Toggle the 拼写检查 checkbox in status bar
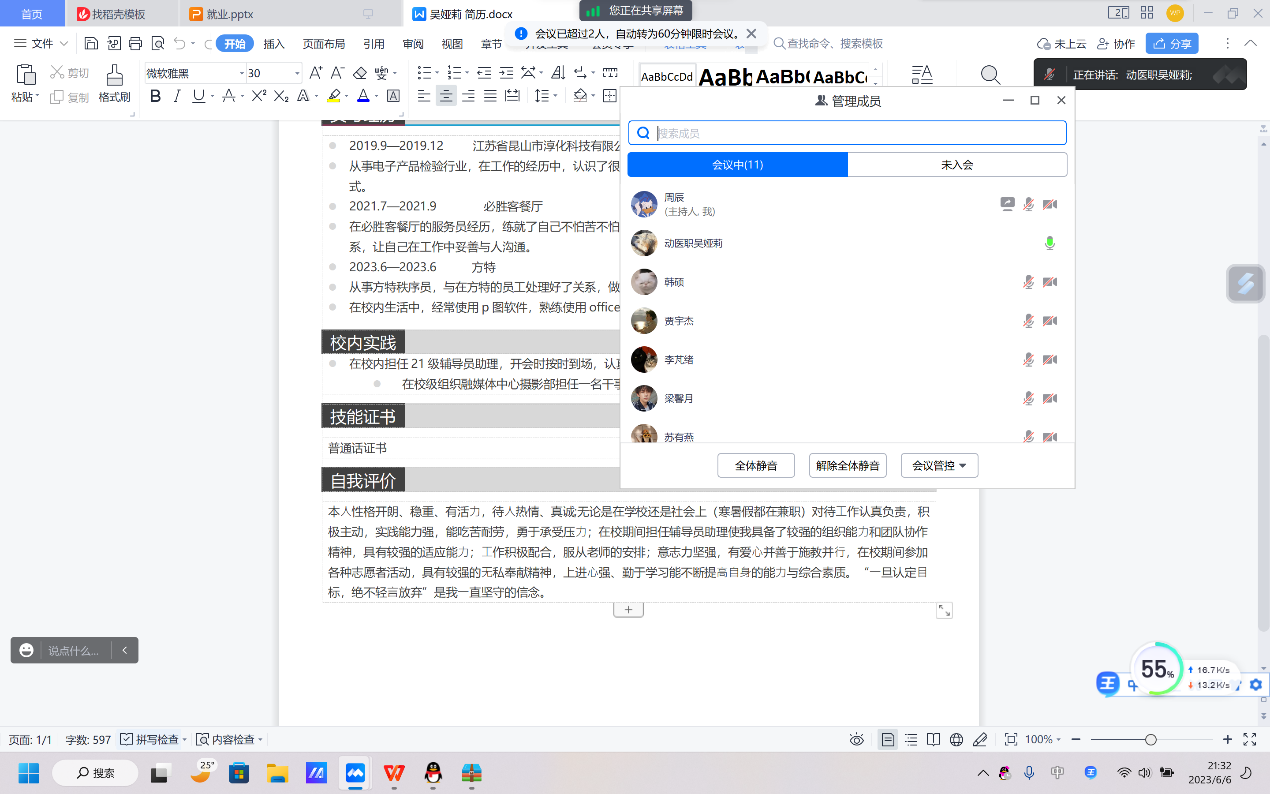This screenshot has width=1270, height=794. coord(127,739)
